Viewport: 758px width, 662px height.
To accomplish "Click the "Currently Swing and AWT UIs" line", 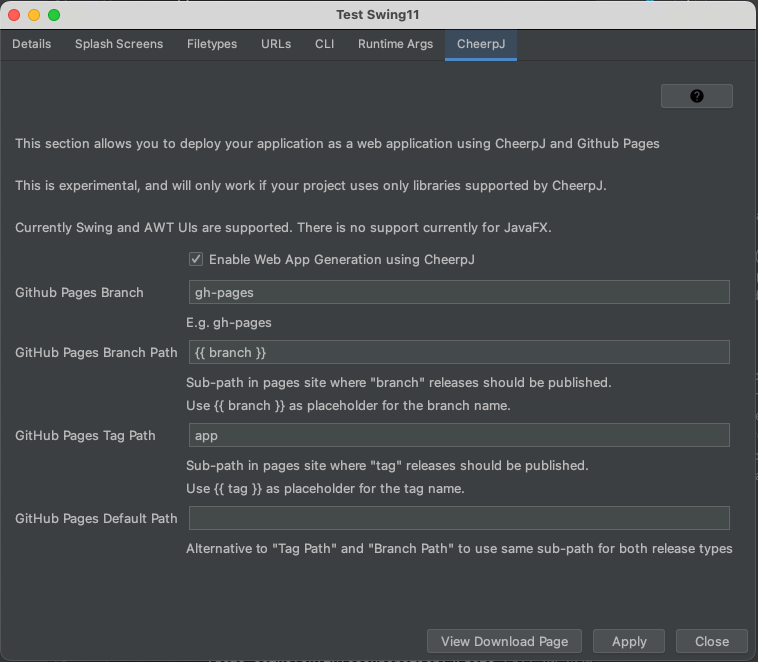I will click(x=283, y=227).
